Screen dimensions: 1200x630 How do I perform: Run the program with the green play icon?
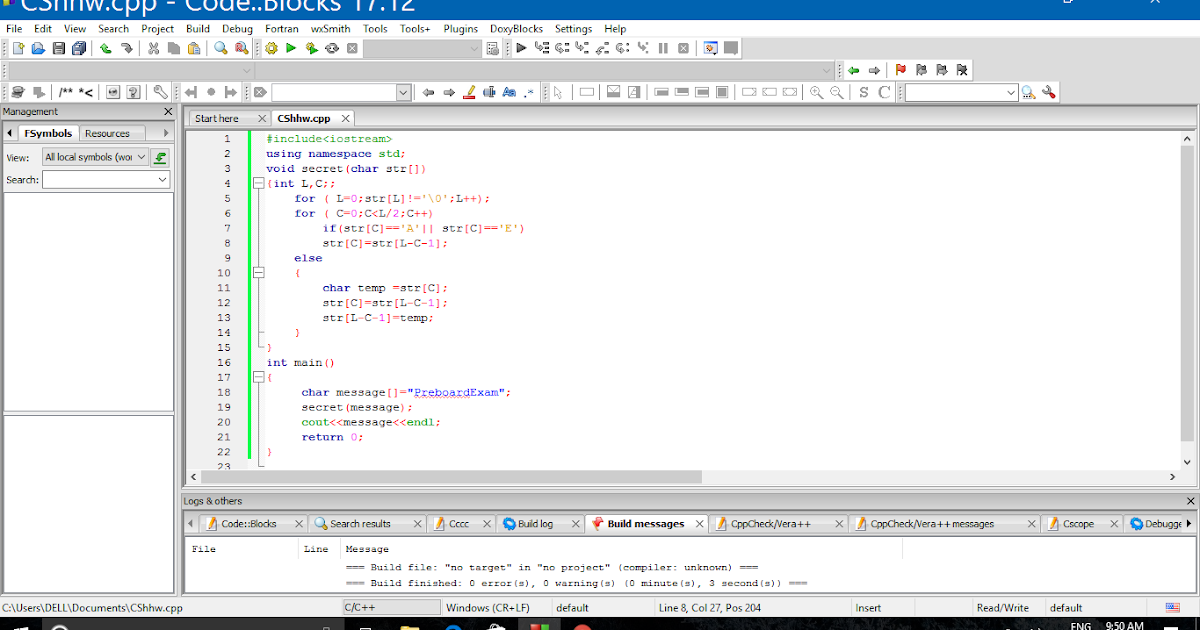290,47
